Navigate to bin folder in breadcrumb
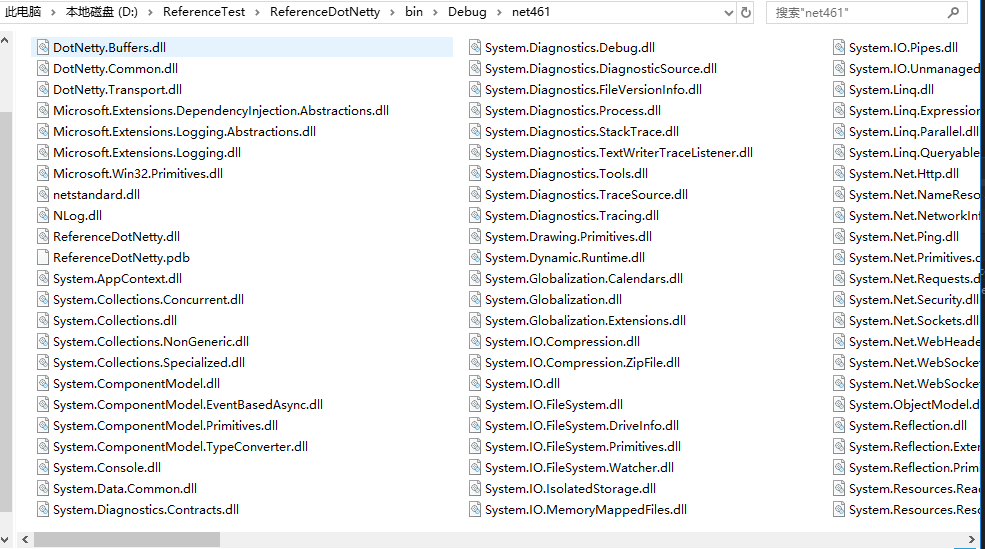Screen dimensions: 985x549 [x=414, y=12]
